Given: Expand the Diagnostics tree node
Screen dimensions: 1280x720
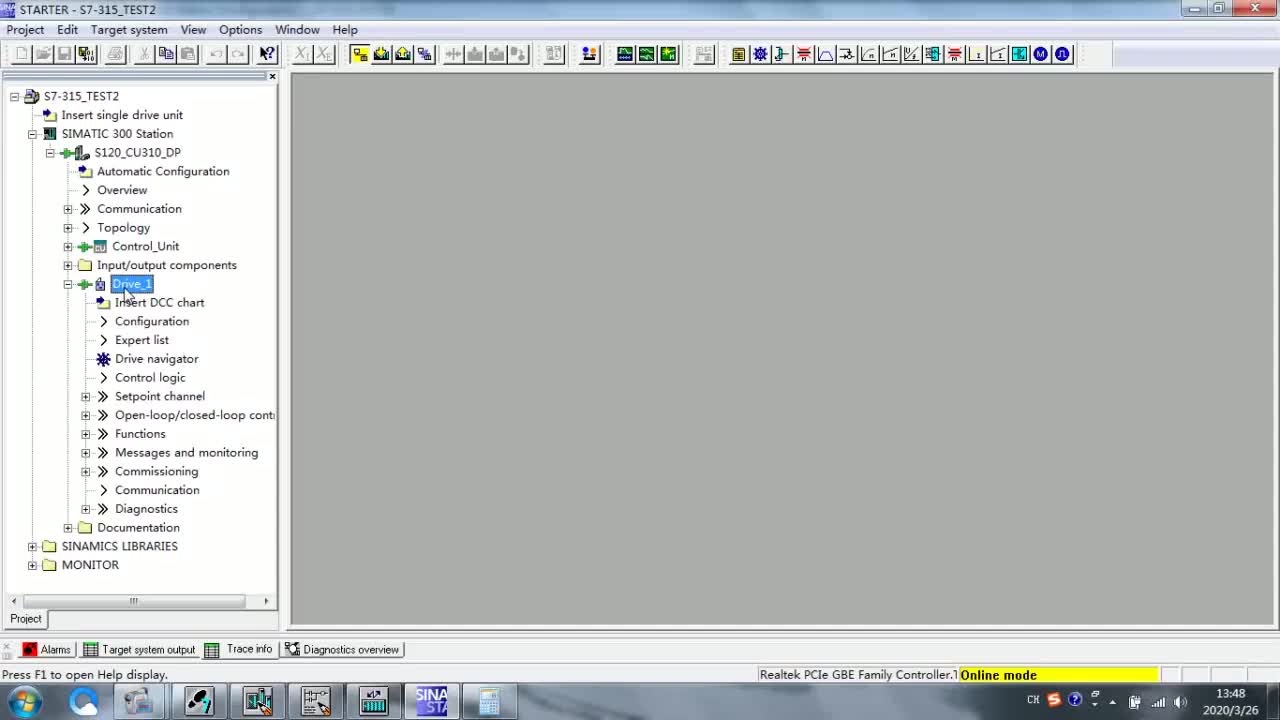Looking at the screenshot, I should [x=86, y=509].
